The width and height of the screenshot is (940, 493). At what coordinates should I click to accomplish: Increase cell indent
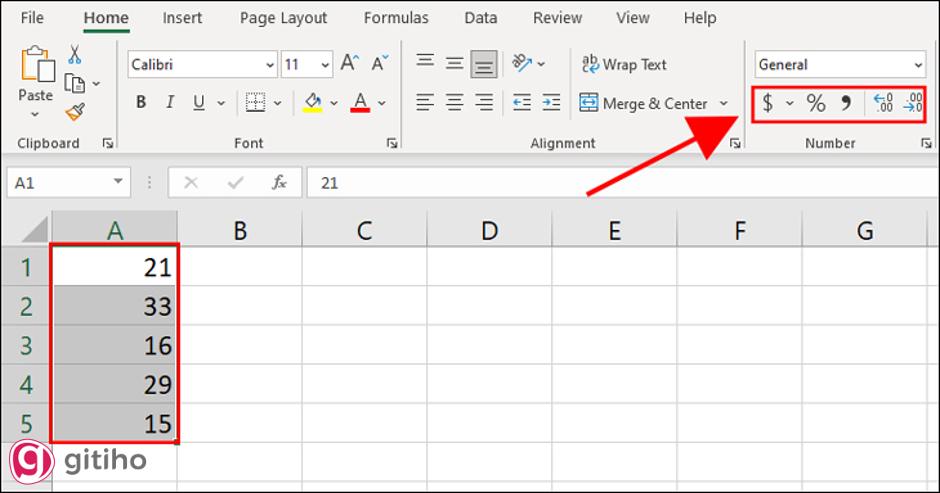tap(551, 103)
